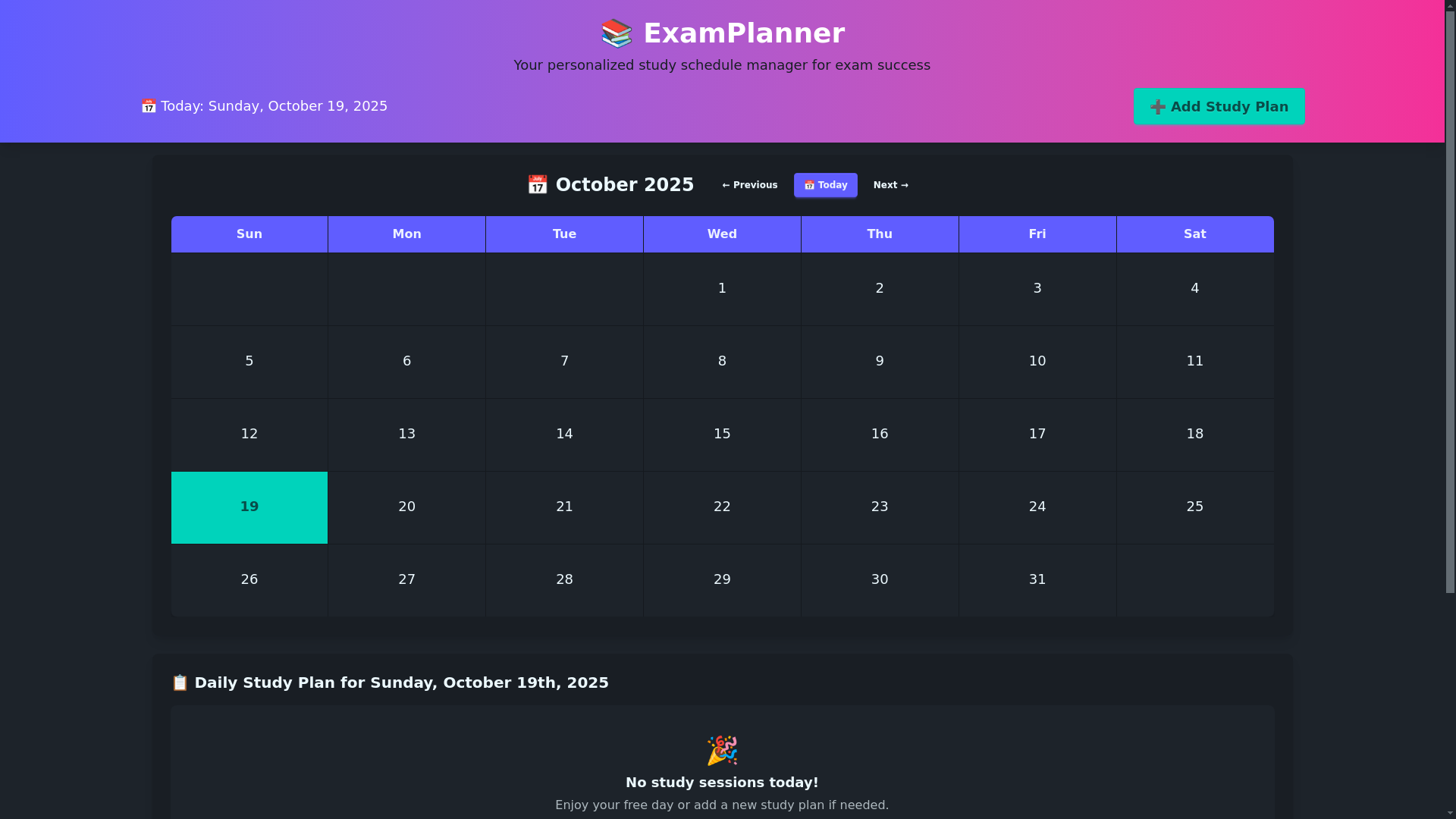Jump to Today in the calendar
The image size is (1456, 819).
[x=825, y=185]
